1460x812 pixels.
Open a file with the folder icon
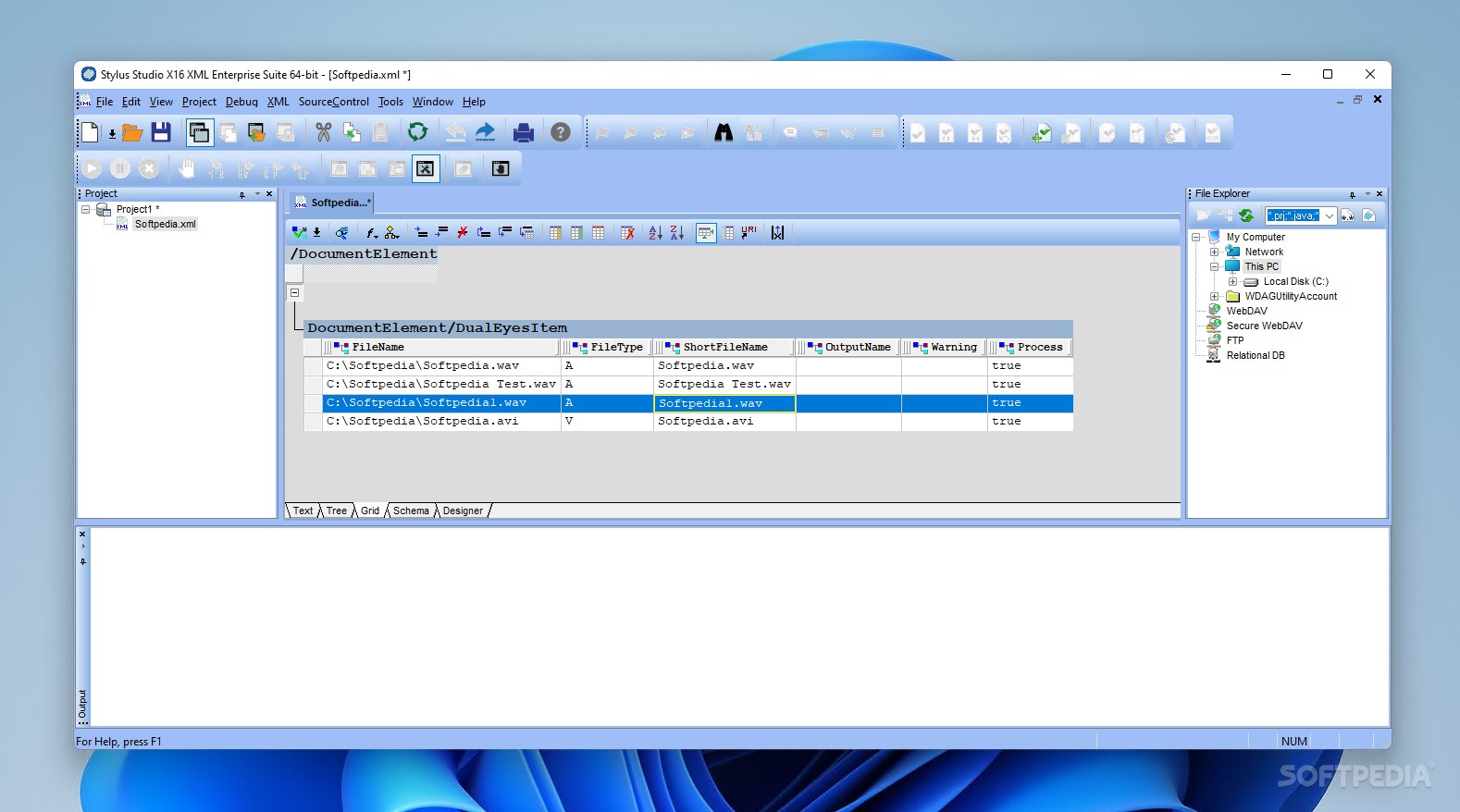click(x=132, y=132)
